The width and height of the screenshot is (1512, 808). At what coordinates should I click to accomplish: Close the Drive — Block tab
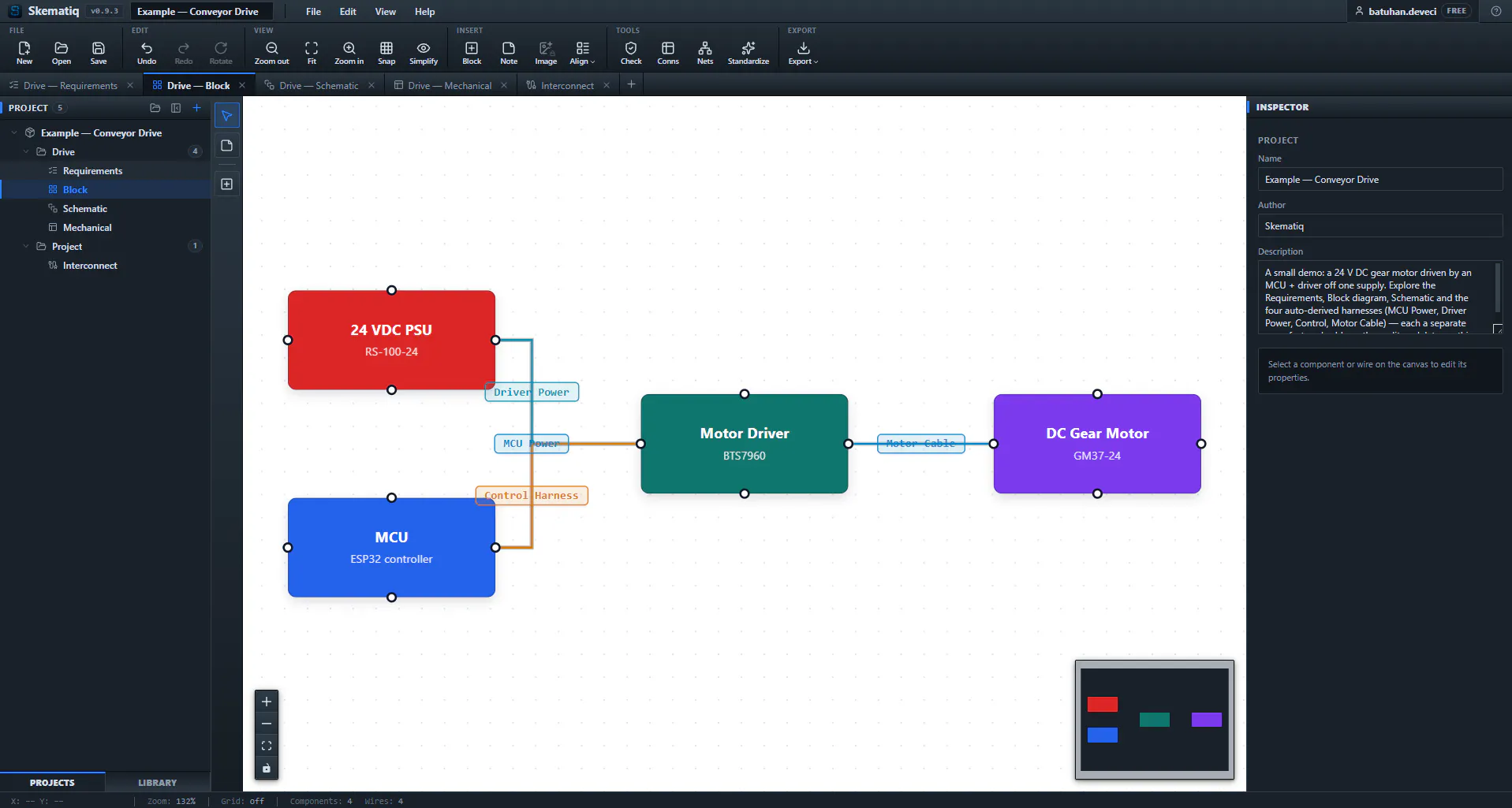[242, 85]
